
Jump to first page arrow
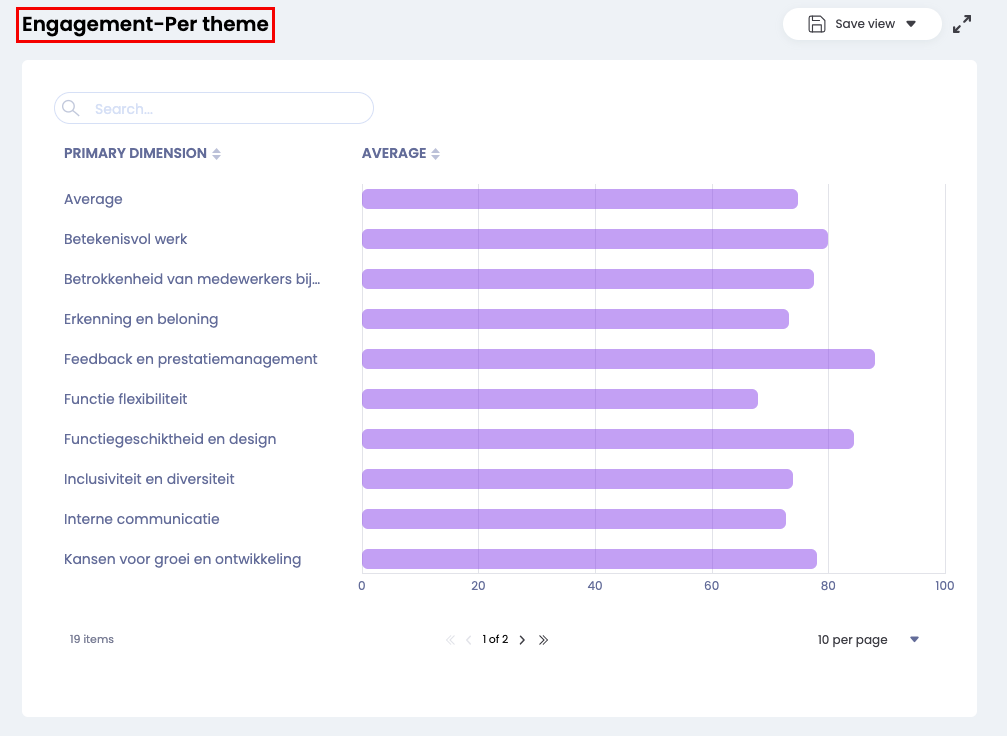pos(450,640)
